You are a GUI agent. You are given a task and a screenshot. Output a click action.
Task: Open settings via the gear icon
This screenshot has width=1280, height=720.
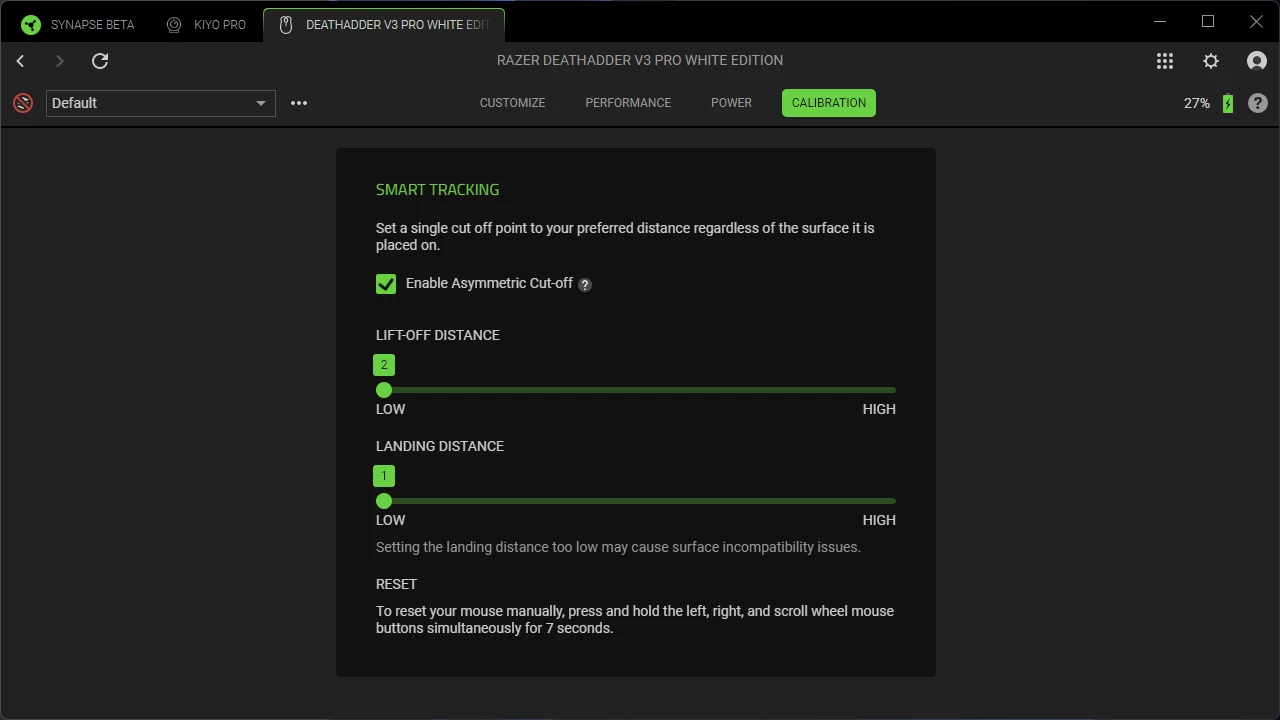pyautogui.click(x=1211, y=61)
